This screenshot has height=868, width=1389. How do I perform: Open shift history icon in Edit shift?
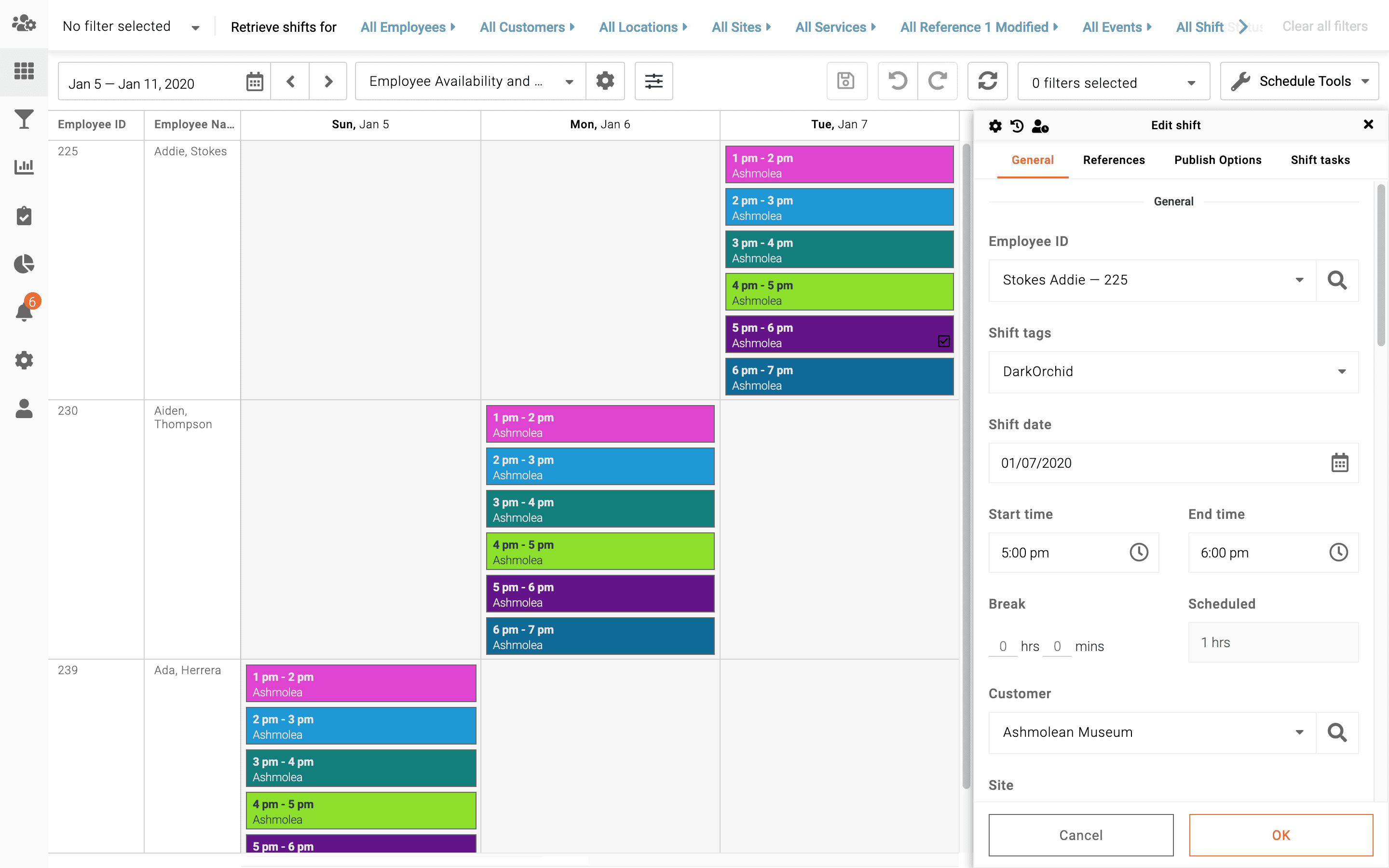(1017, 126)
